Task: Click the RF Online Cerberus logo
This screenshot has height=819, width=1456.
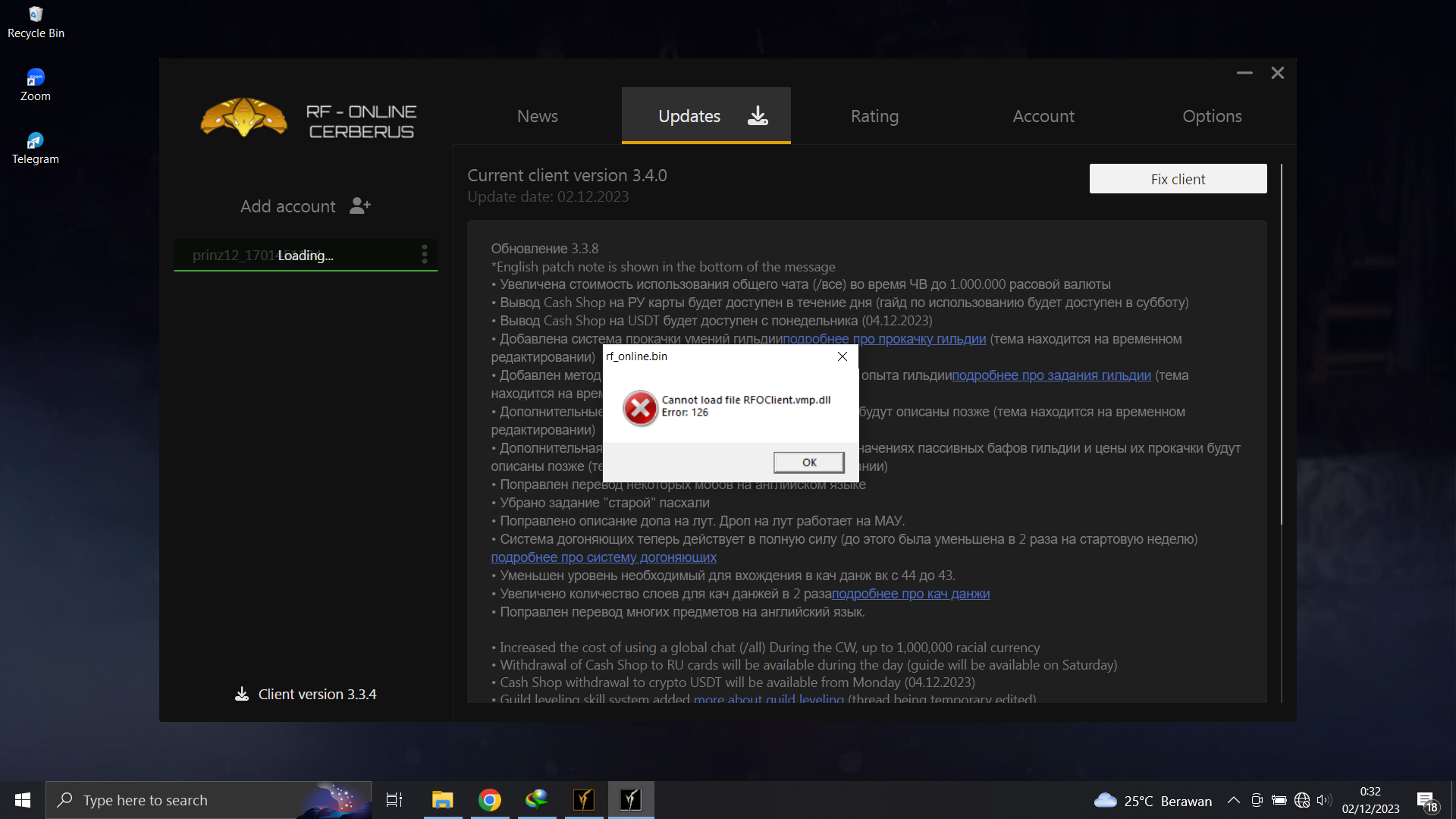Action: [308, 118]
